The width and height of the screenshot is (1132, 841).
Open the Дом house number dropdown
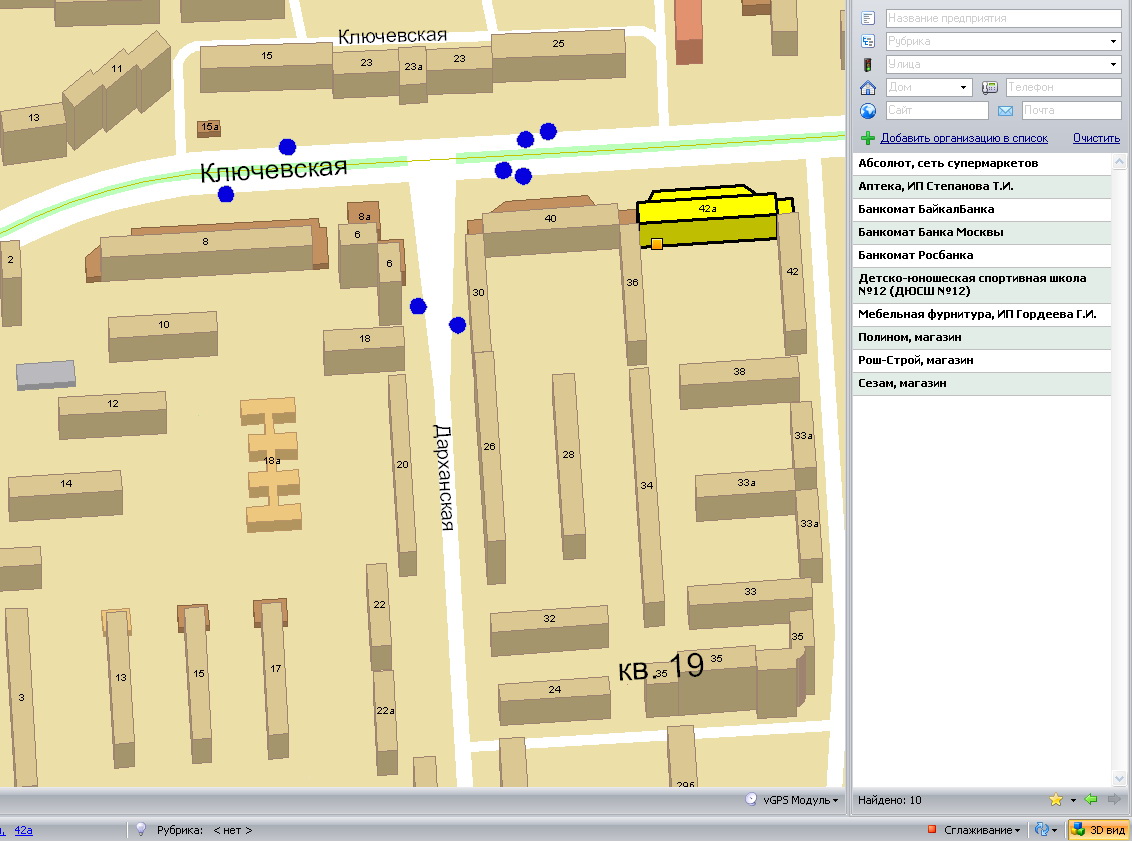pos(963,88)
